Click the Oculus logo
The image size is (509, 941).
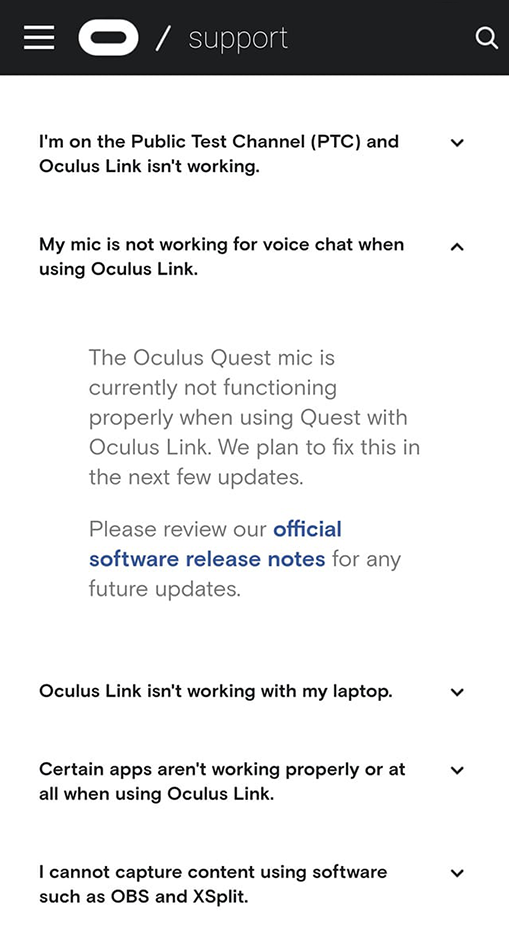pos(109,38)
